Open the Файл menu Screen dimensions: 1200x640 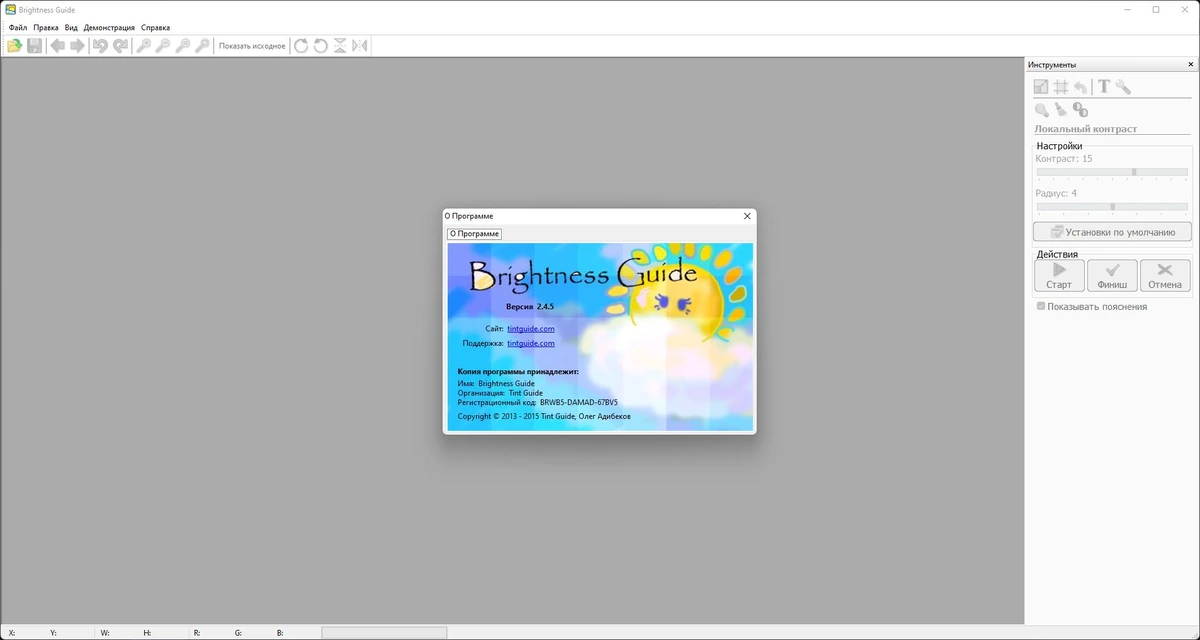coord(18,28)
